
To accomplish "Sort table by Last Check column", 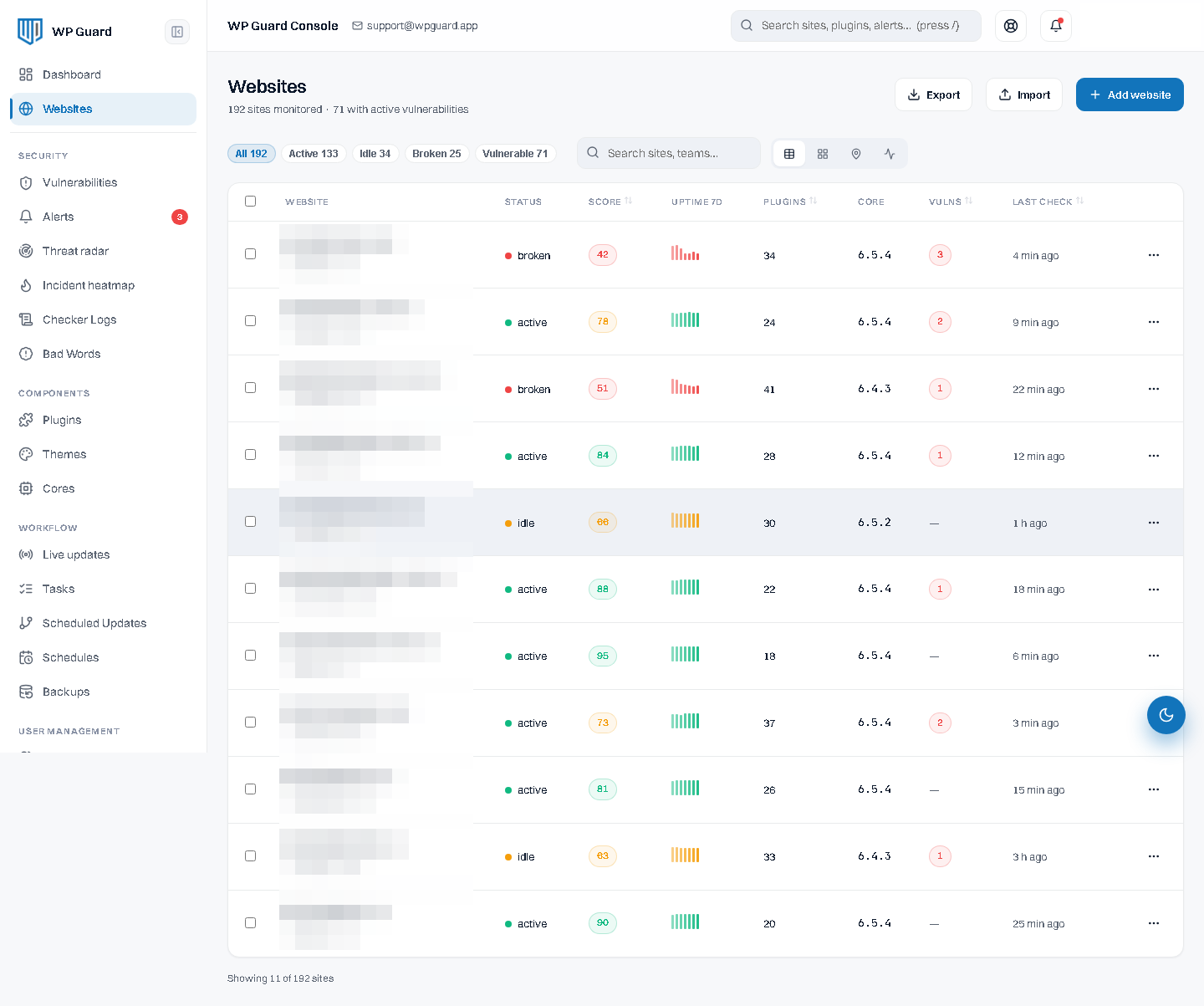I will (x=1048, y=202).
